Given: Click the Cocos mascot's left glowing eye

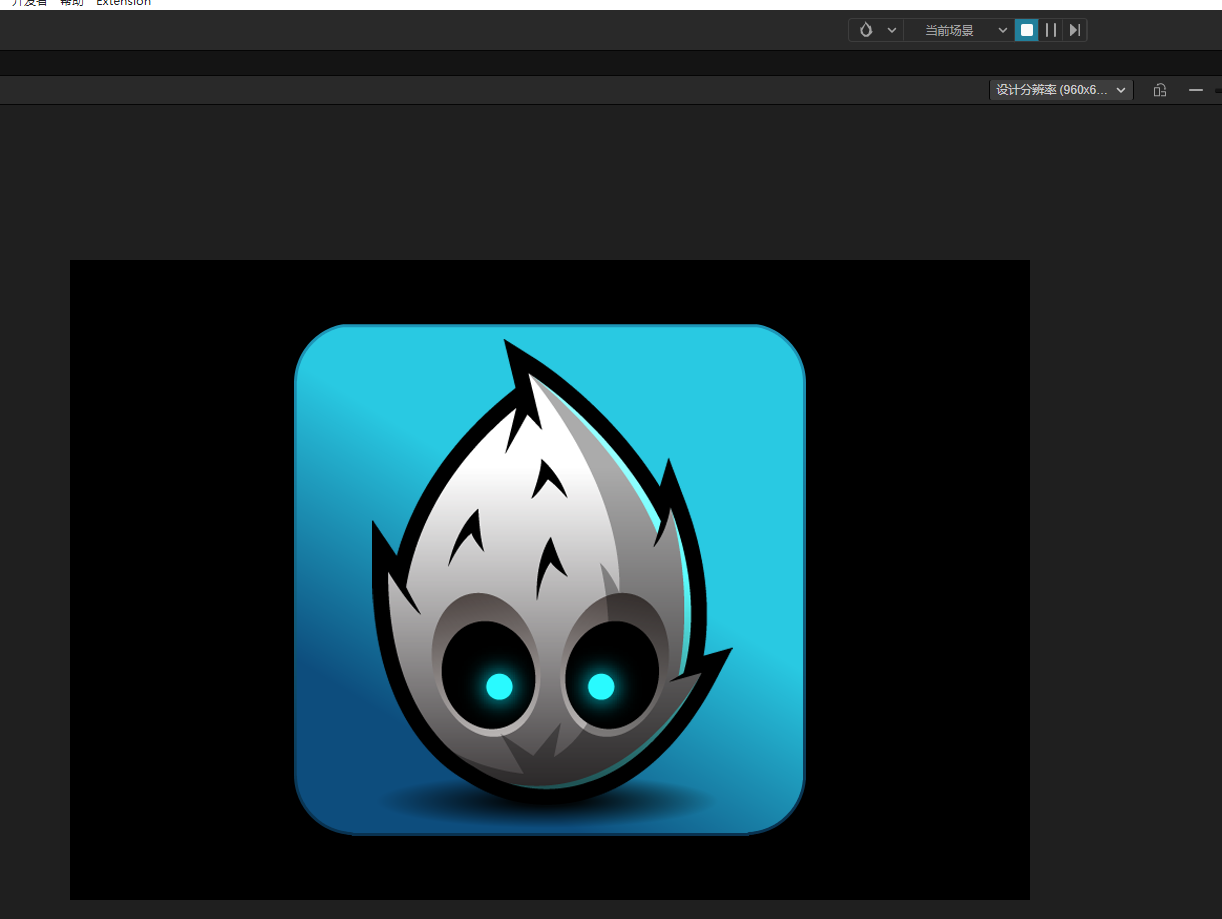Looking at the screenshot, I should click(x=499, y=686).
